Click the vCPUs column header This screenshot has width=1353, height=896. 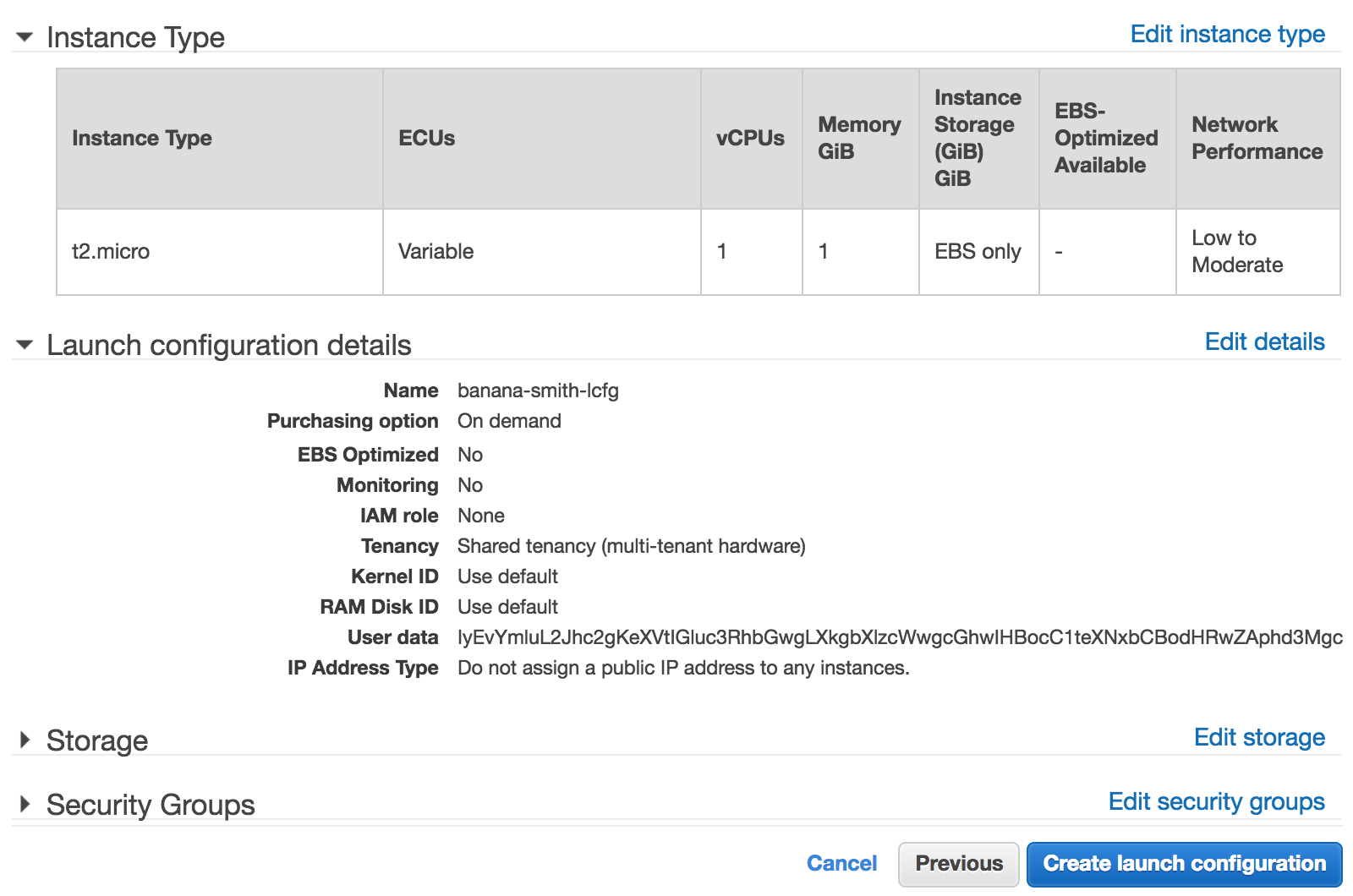point(752,139)
